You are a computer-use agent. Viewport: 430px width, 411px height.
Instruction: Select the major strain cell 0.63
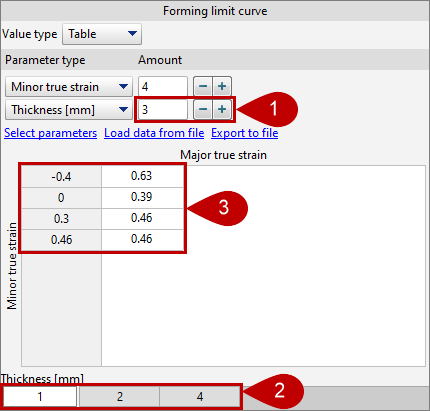[x=142, y=176]
